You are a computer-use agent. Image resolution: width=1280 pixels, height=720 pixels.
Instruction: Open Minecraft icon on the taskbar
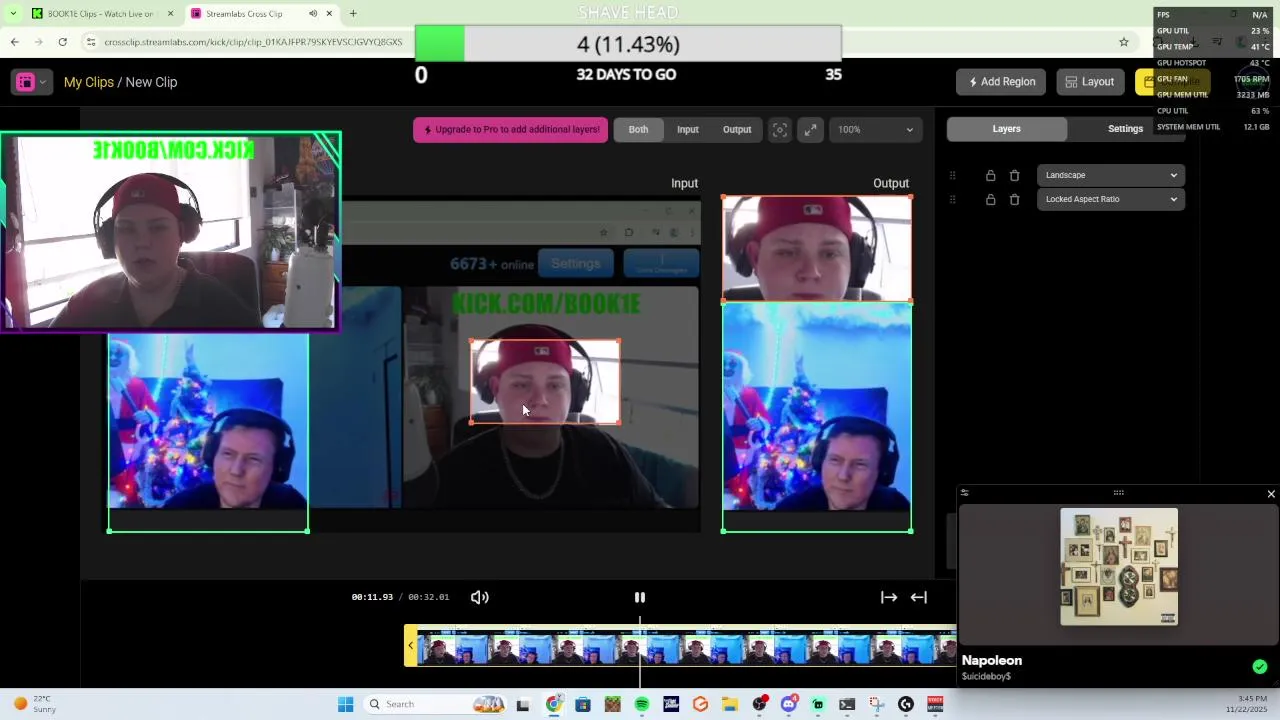[x=612, y=704]
